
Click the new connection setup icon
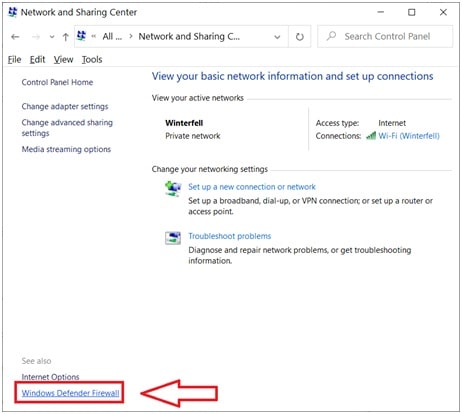[x=173, y=189]
